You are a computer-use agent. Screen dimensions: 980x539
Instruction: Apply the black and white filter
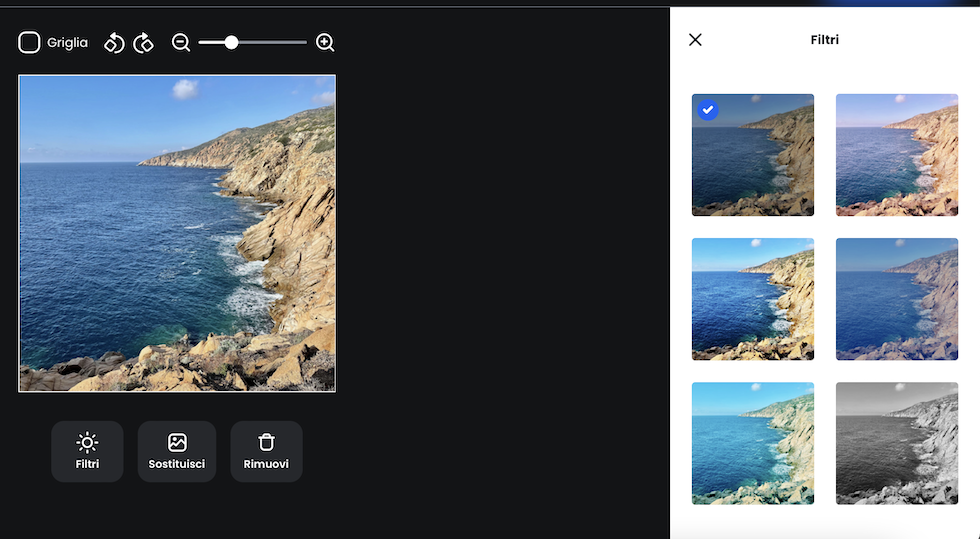click(x=896, y=443)
